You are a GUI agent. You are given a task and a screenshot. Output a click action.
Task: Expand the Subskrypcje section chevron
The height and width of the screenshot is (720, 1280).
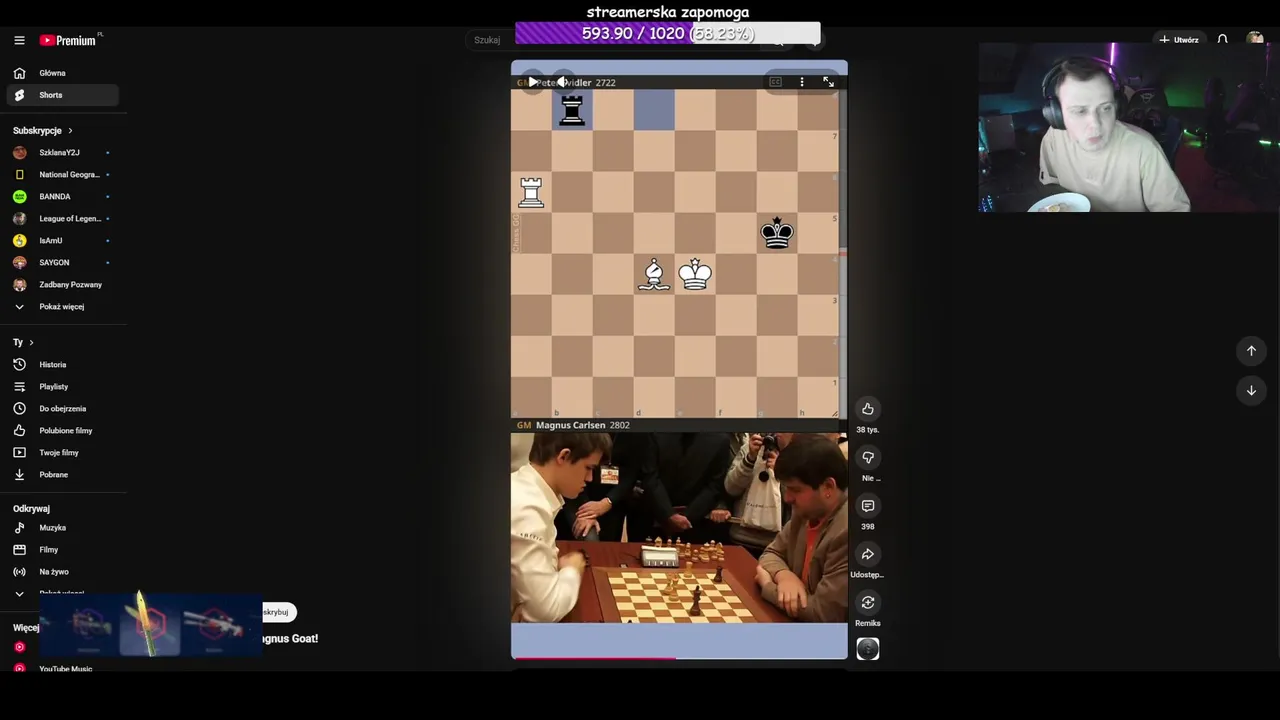pyautogui.click(x=70, y=131)
